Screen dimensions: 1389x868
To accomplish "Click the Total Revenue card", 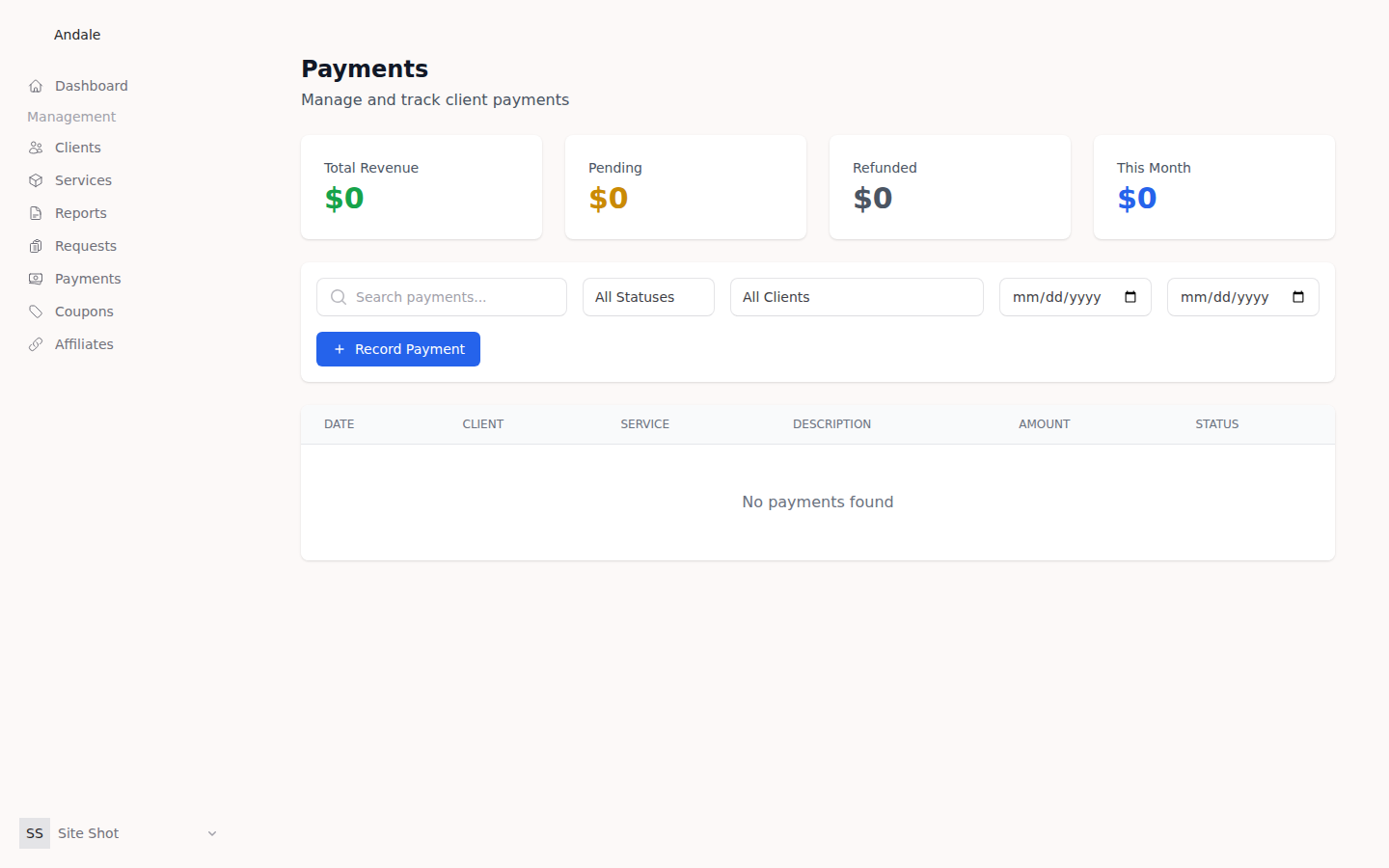I will 422,187.
